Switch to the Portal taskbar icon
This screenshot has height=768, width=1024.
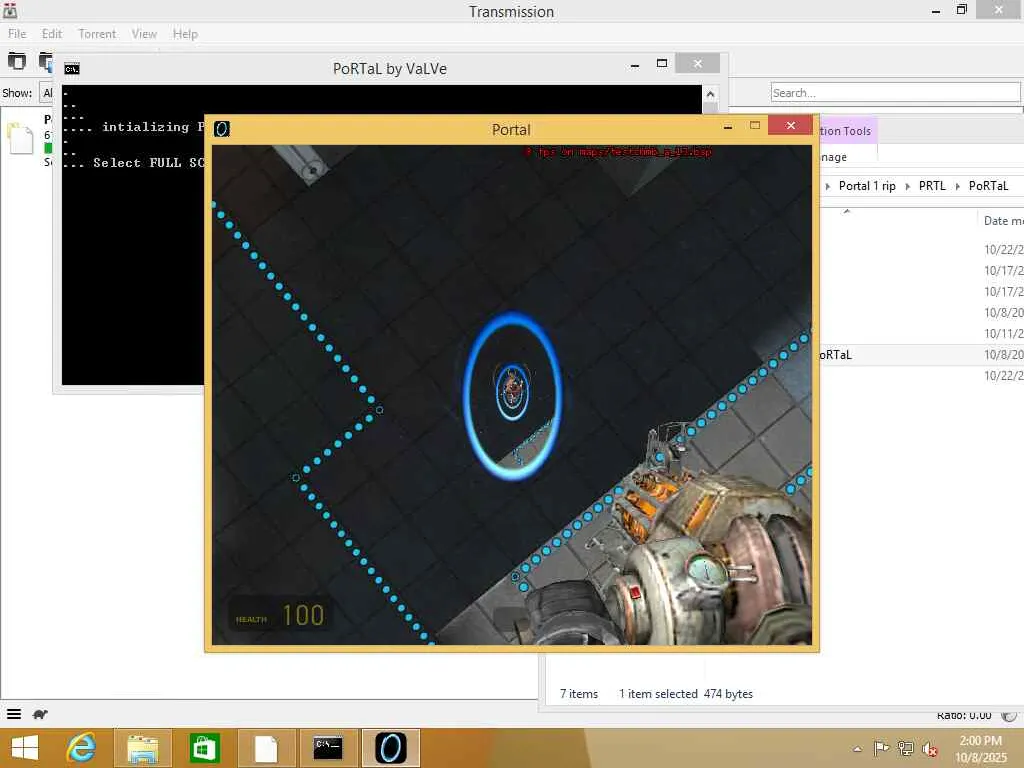click(391, 748)
